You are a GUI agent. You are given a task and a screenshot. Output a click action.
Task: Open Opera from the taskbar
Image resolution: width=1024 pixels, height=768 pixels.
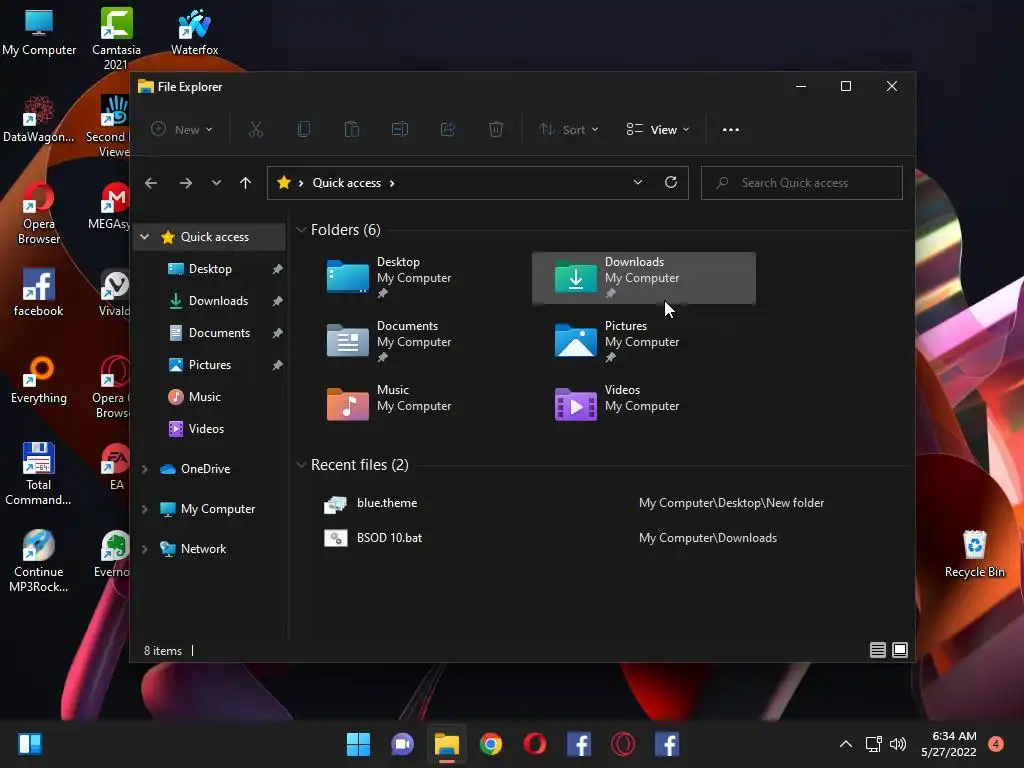pyautogui.click(x=535, y=744)
